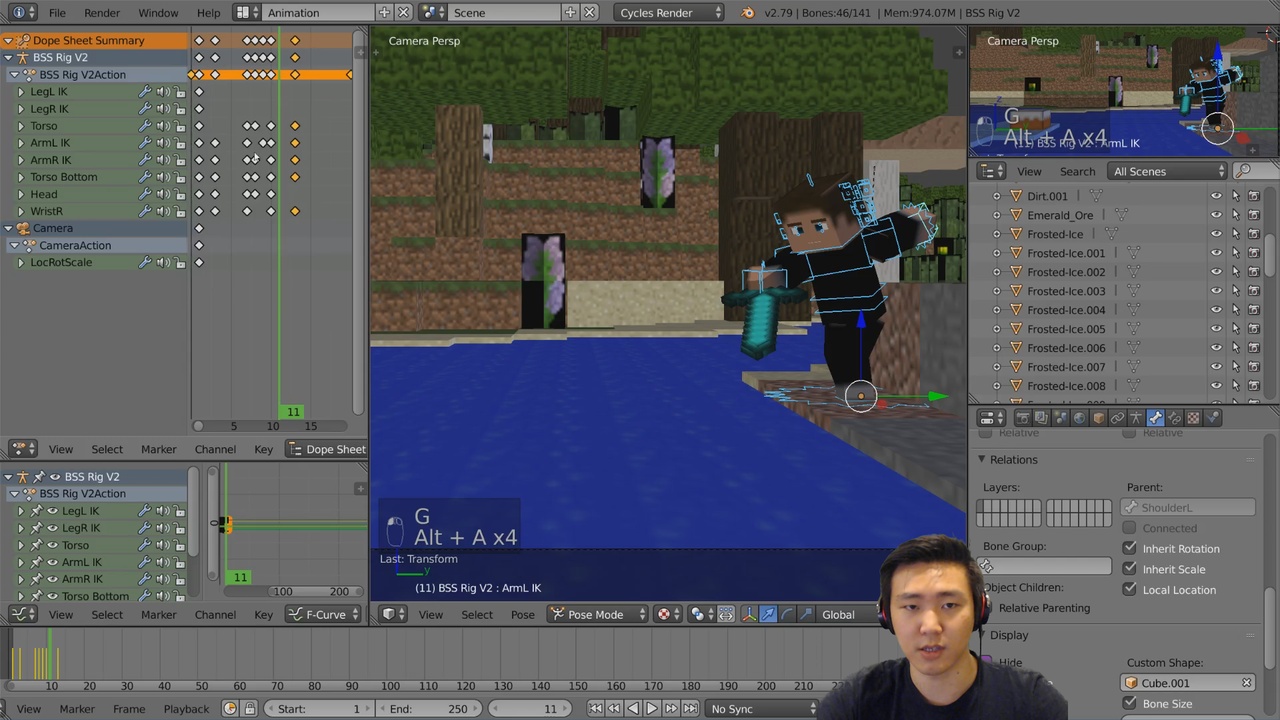Open the Bone Constraints properties tab

[x=1174, y=418]
